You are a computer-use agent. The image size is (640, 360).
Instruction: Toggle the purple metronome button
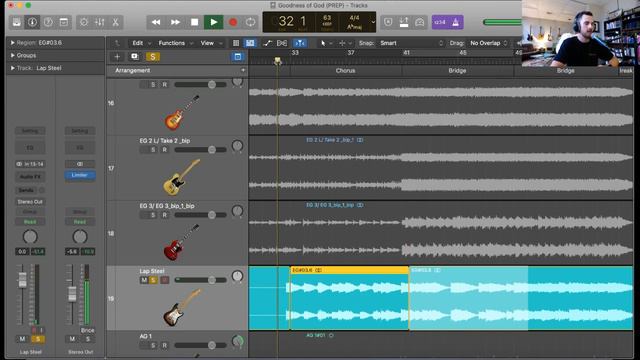coord(456,22)
